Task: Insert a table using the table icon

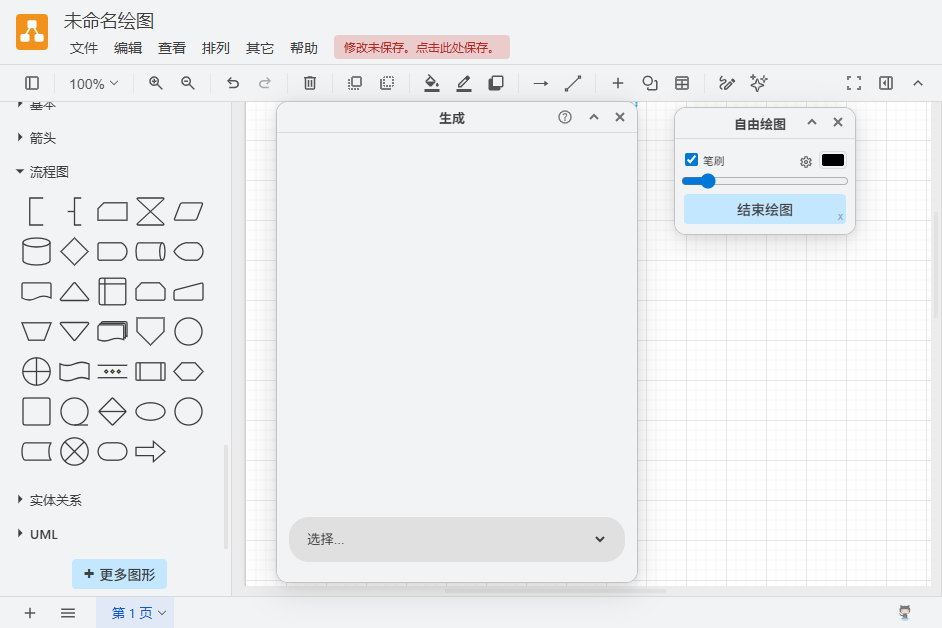Action: click(682, 83)
